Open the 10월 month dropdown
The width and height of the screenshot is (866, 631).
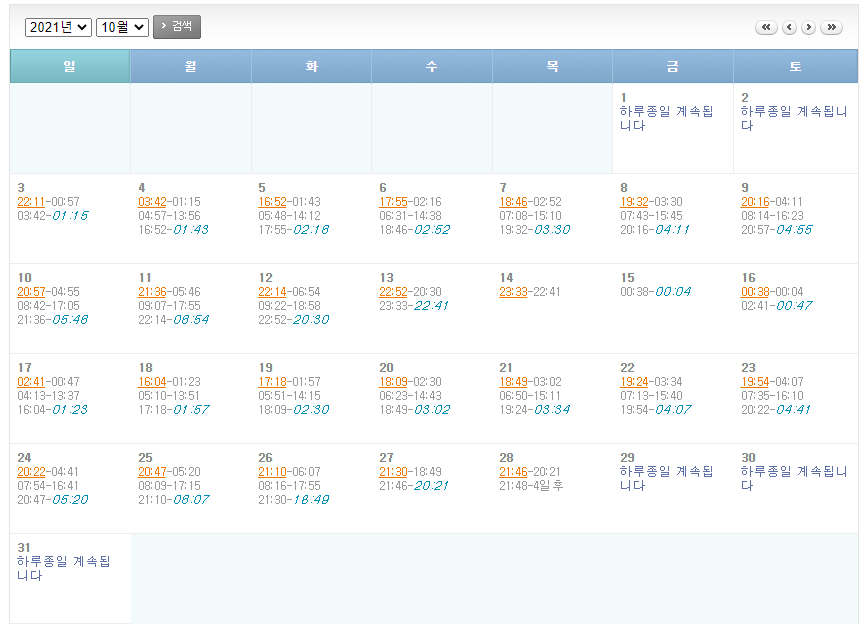point(122,27)
